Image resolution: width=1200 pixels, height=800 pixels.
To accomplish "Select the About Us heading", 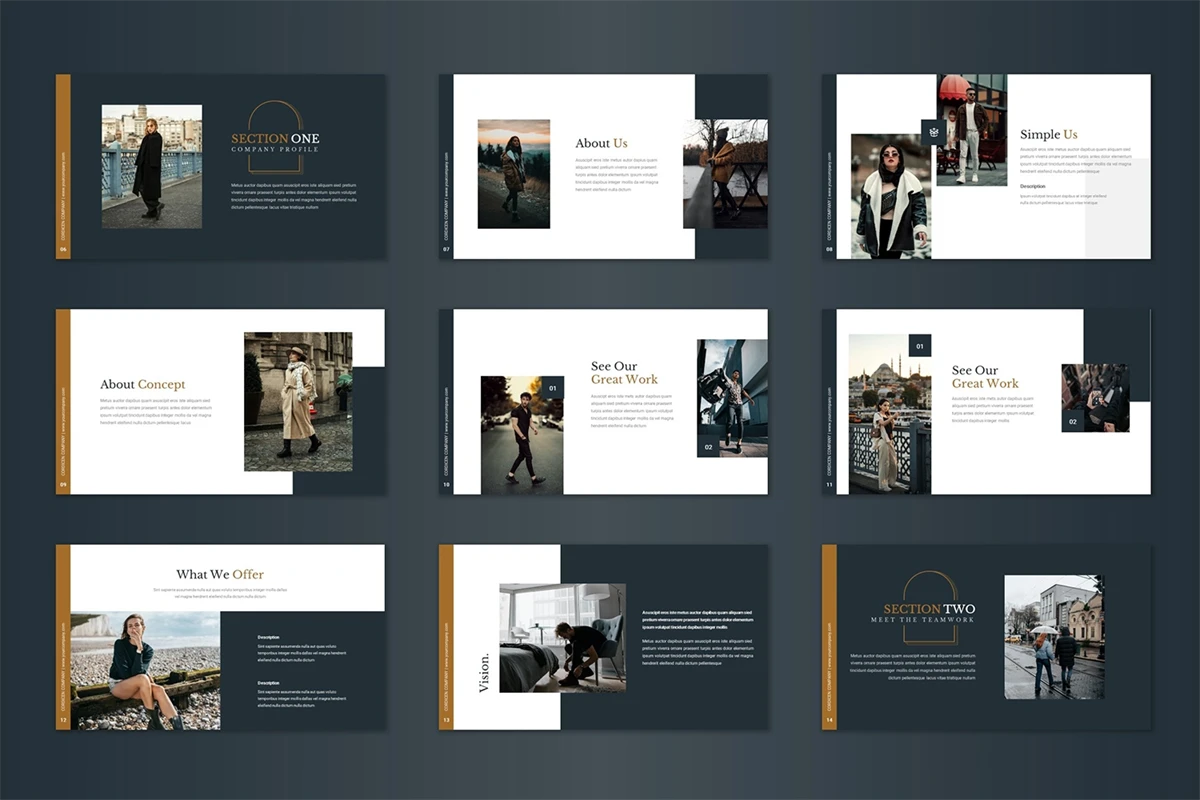I will coord(601,143).
